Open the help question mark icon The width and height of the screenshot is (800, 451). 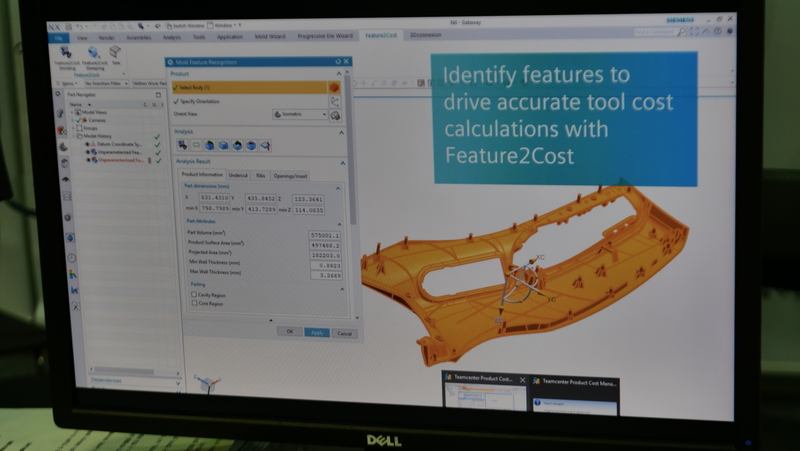pyautogui.click(x=718, y=31)
